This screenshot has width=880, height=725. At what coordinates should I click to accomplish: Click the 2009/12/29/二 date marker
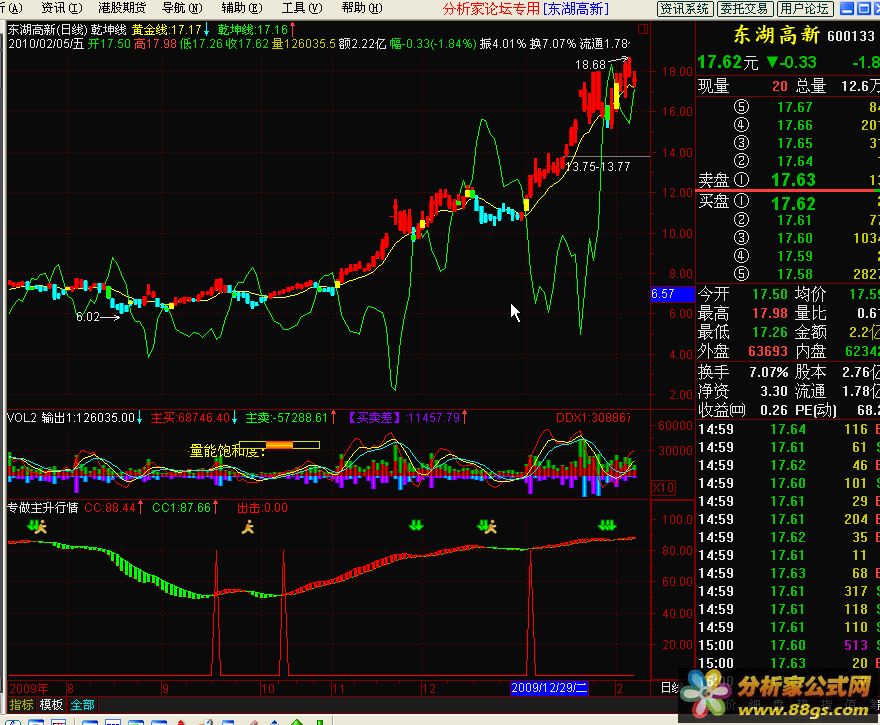pos(549,687)
